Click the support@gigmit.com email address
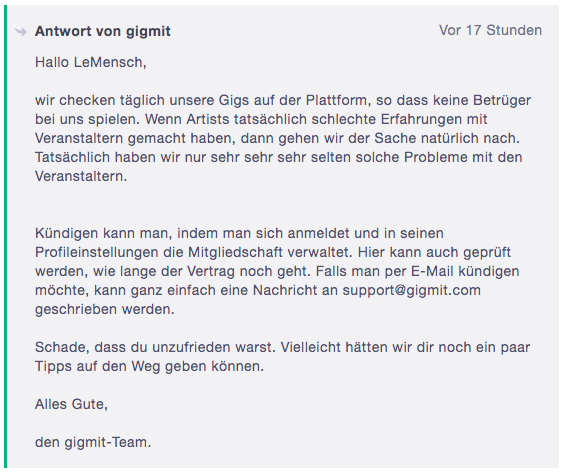Screen dimensions: 563x476 tap(411, 290)
